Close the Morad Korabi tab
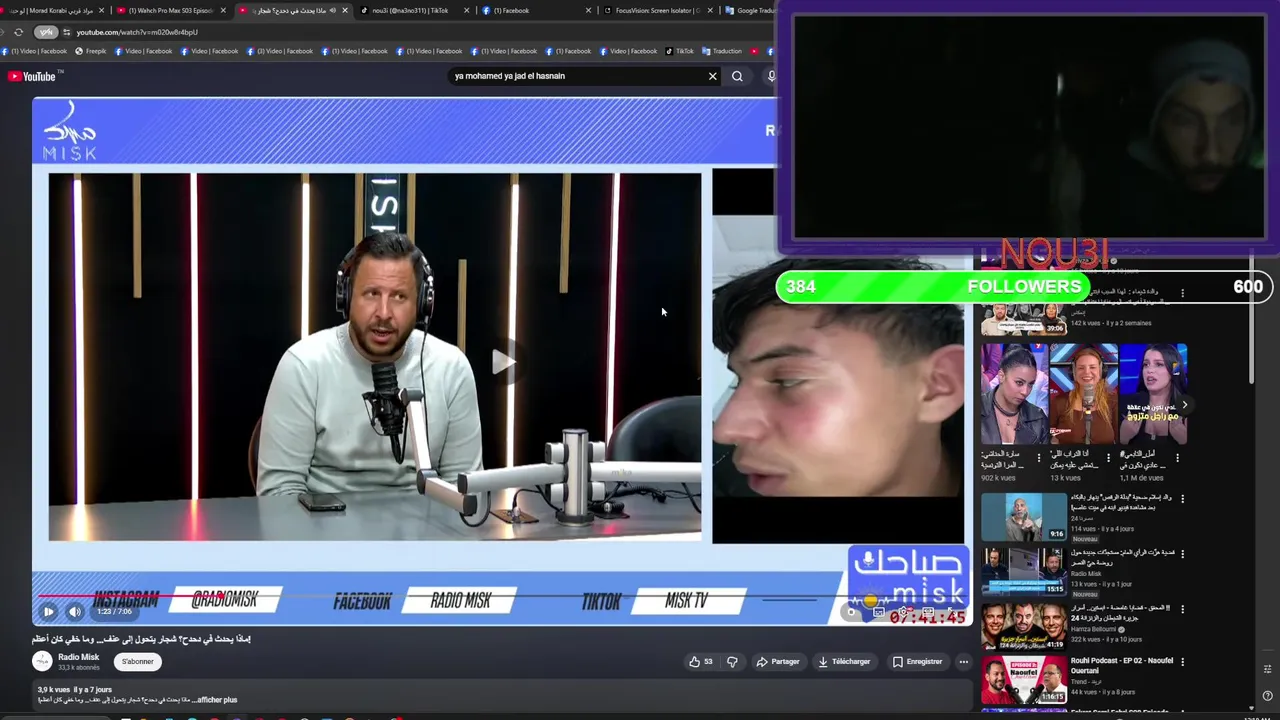 (101, 10)
